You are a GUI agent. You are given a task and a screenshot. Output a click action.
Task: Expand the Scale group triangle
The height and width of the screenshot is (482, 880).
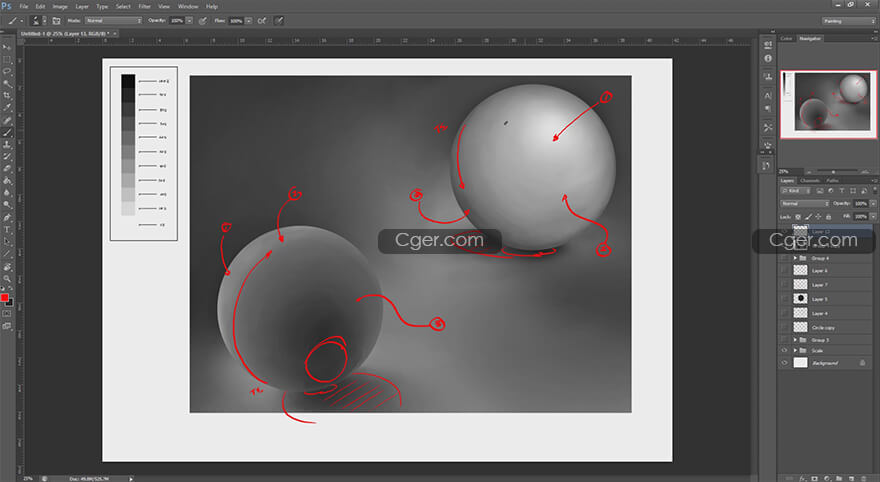pyautogui.click(x=795, y=350)
